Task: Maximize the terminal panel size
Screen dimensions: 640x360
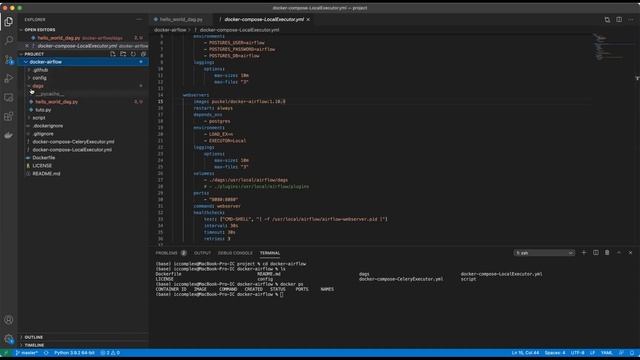Action: [x=619, y=253]
